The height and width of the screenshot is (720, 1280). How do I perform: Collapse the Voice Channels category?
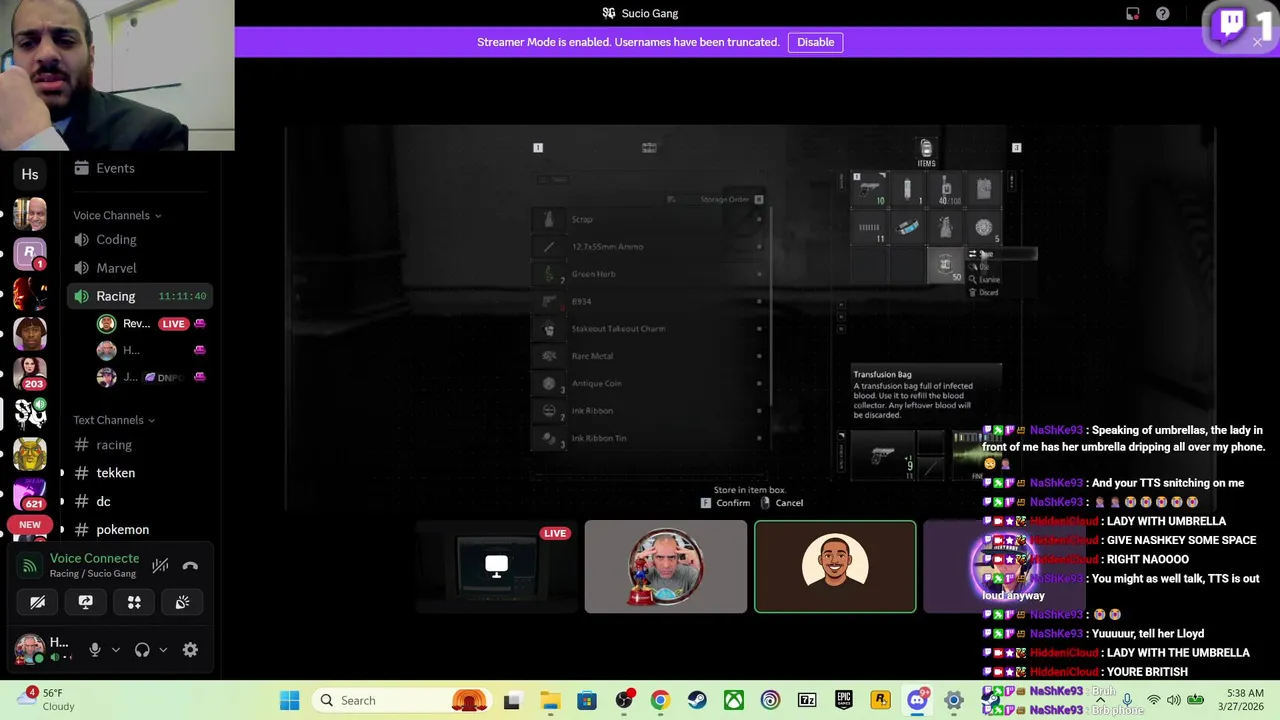(116, 215)
